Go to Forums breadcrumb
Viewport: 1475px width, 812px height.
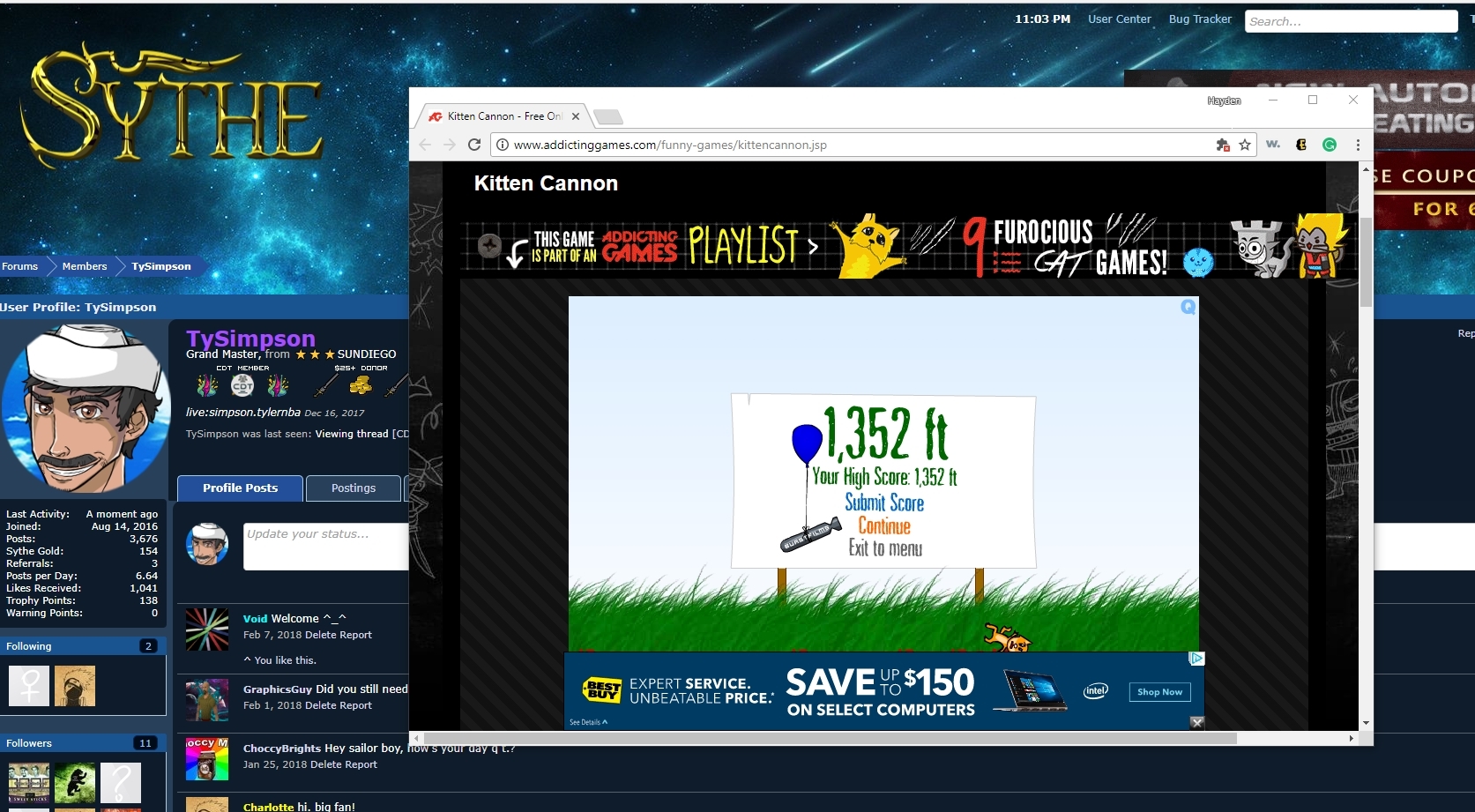point(19,266)
